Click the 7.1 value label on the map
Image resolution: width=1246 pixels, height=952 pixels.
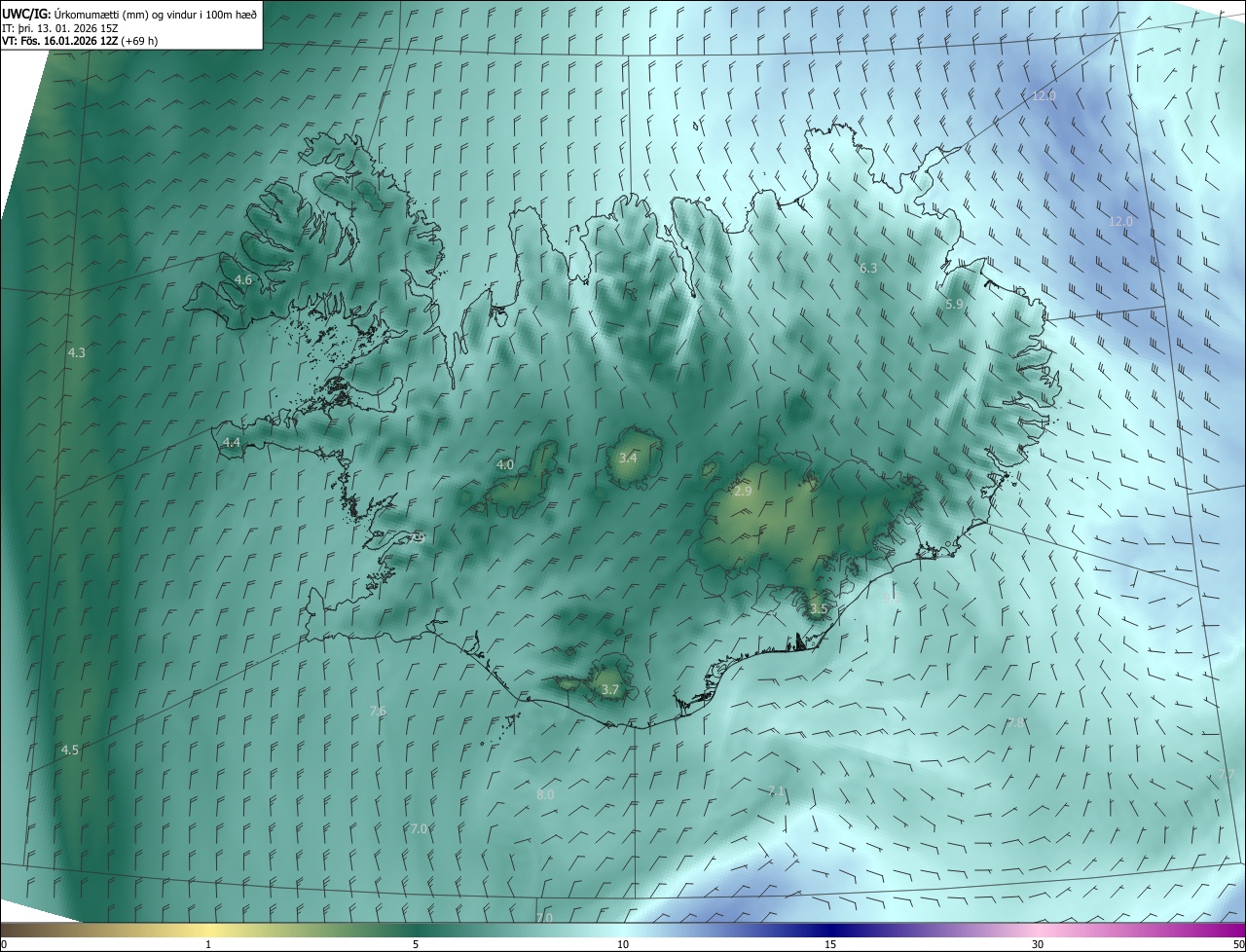point(776,790)
